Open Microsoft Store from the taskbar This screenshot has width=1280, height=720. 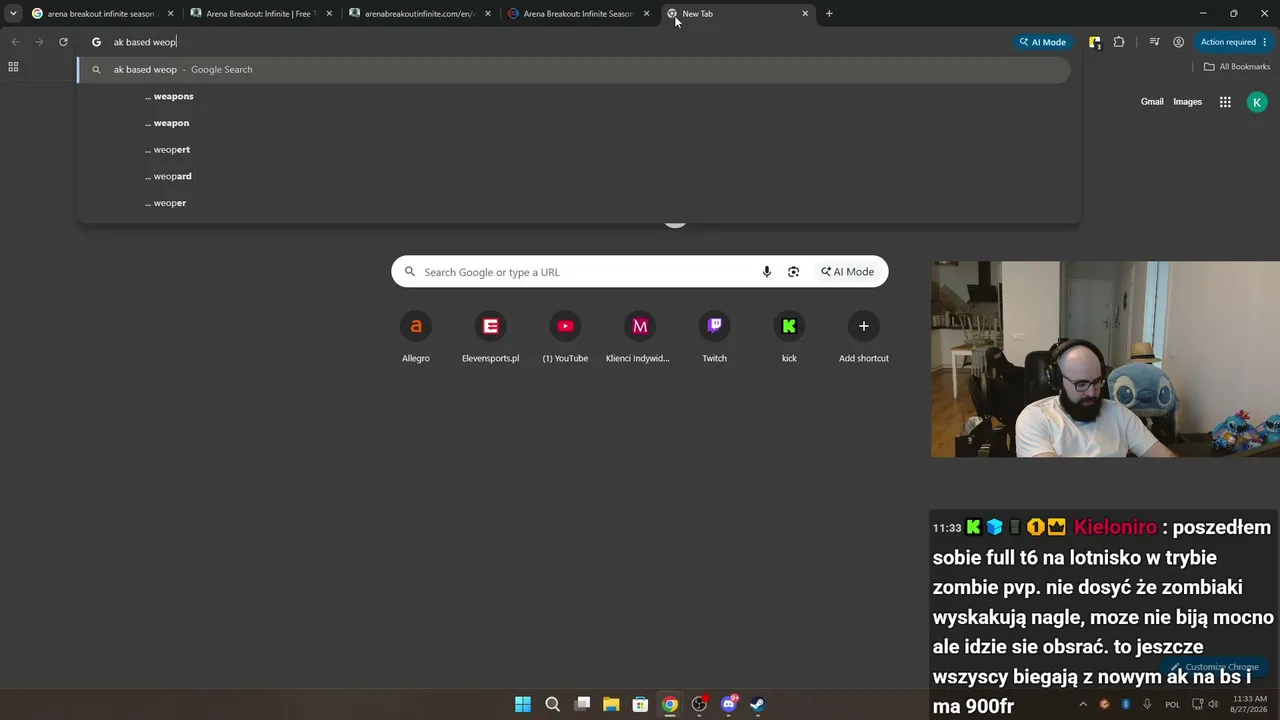click(641, 704)
